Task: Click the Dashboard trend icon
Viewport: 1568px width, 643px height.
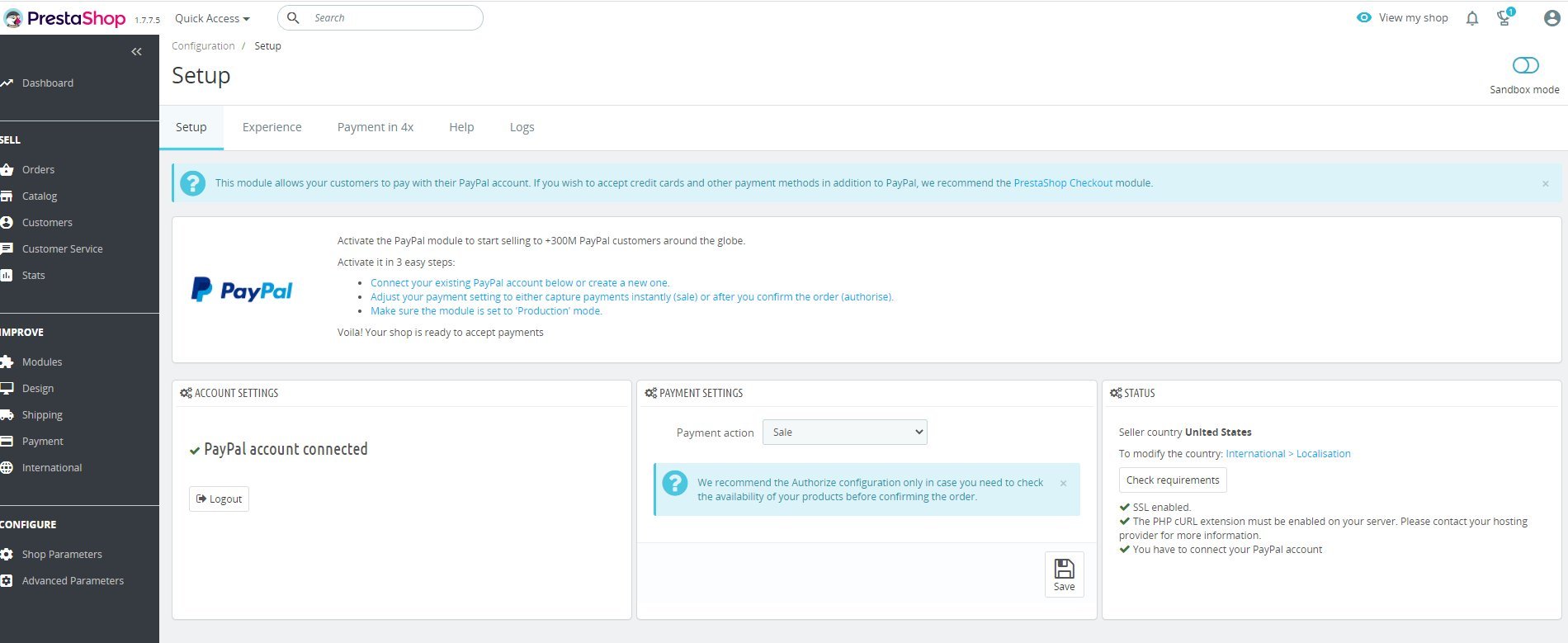Action: [x=7, y=83]
